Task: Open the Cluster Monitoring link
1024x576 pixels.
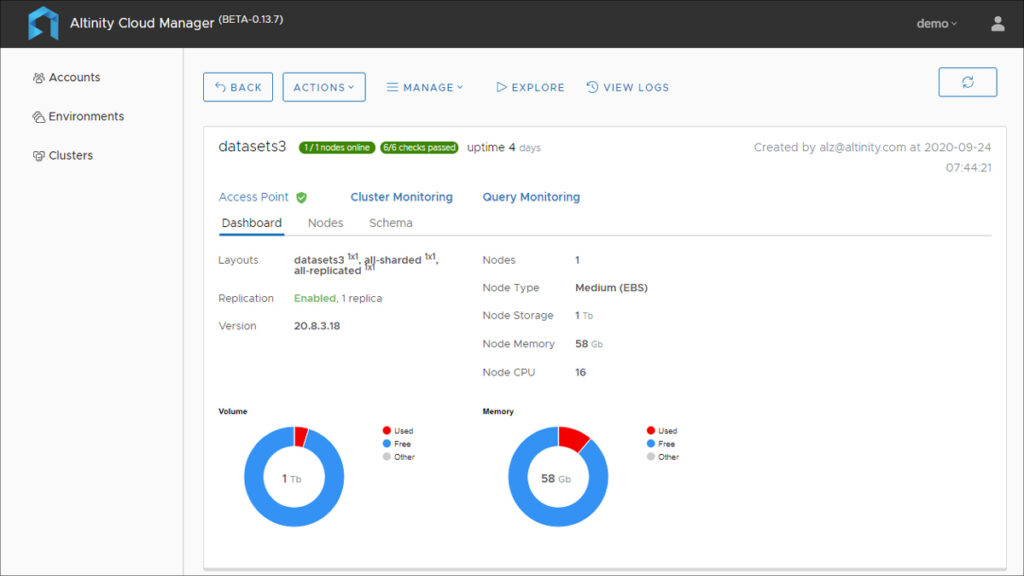Action: click(x=402, y=197)
